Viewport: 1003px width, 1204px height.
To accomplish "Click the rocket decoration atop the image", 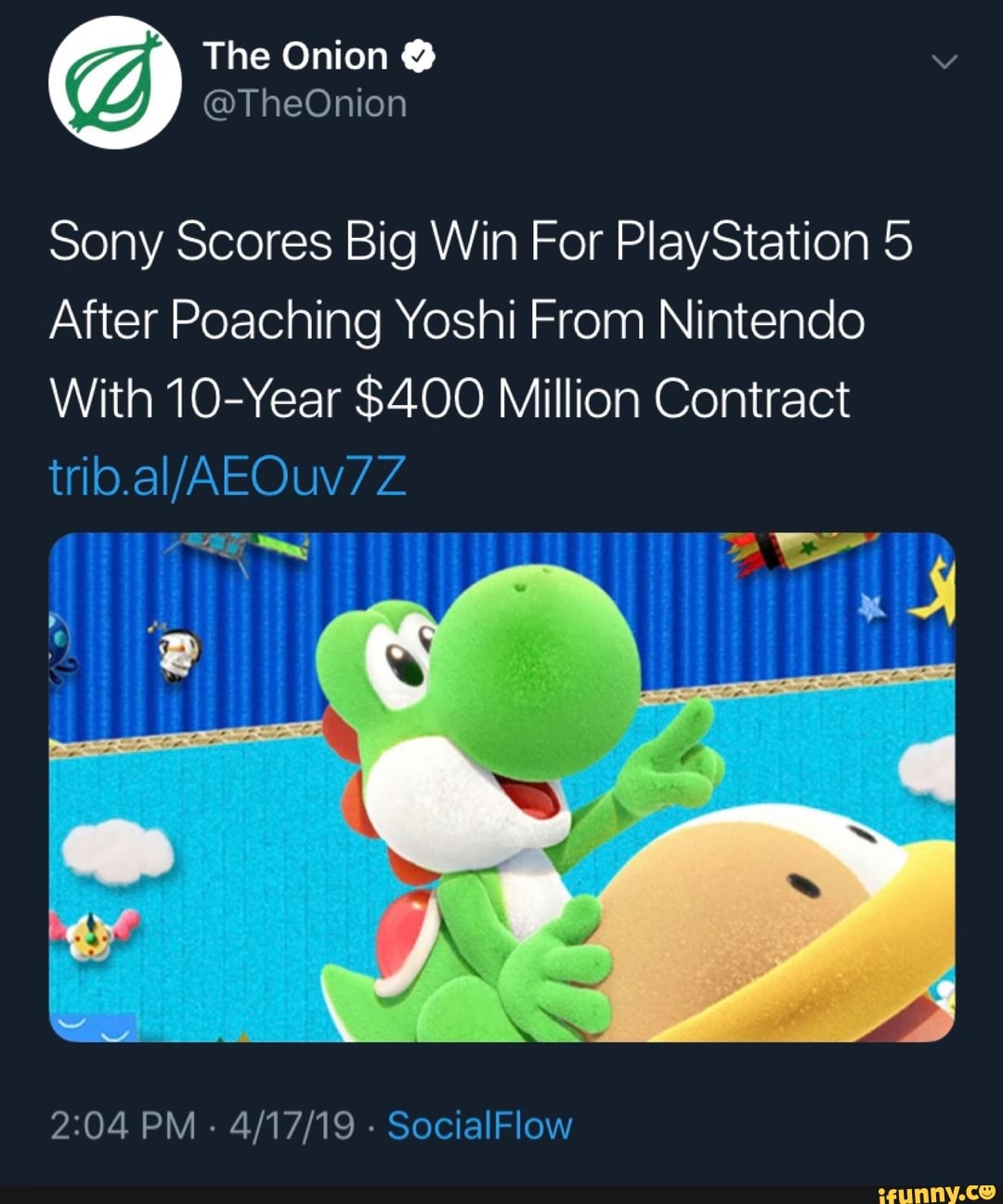I will [799, 548].
